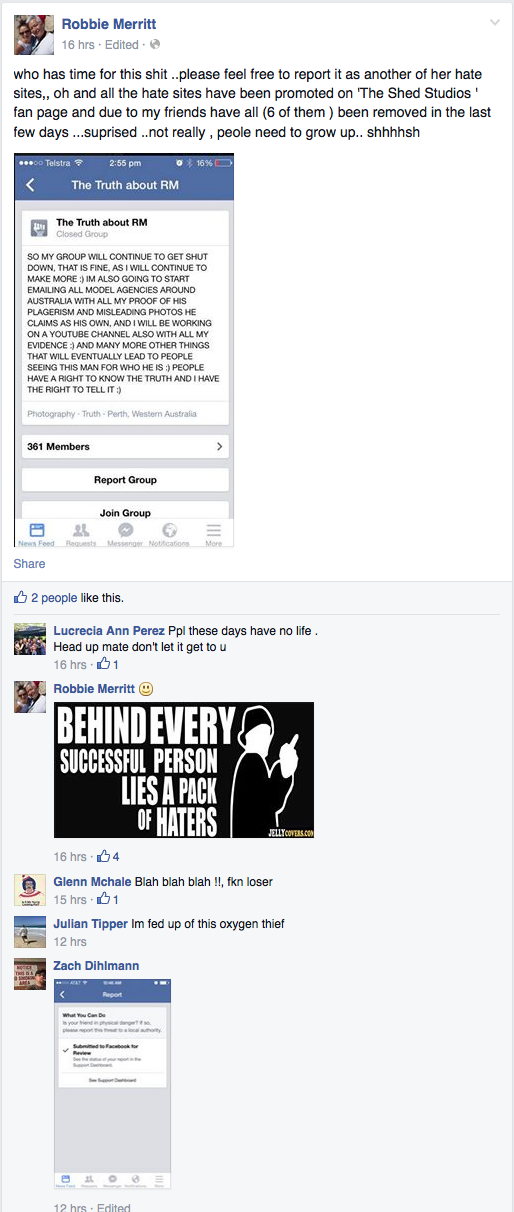Click the 16 hrs timestamp on the post
The width and height of the screenshot is (514, 1212).
coord(78,45)
